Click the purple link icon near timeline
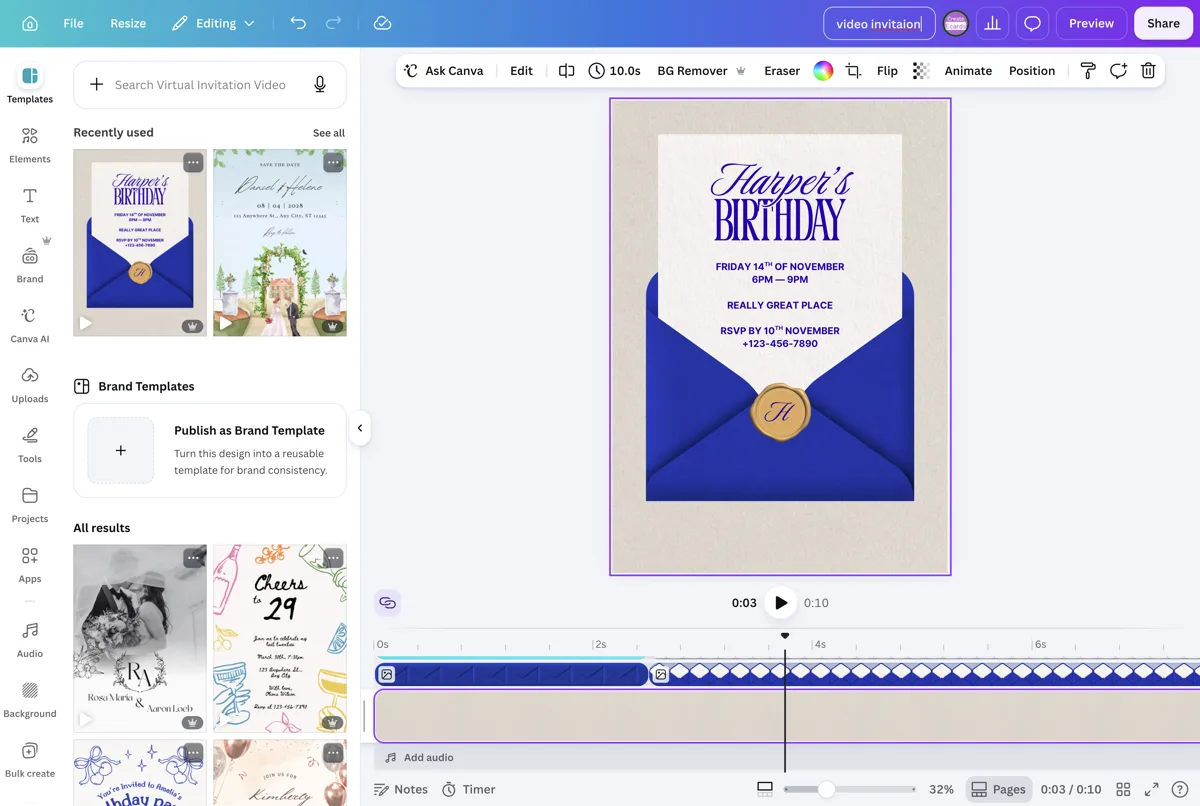The image size is (1200, 806). point(388,603)
